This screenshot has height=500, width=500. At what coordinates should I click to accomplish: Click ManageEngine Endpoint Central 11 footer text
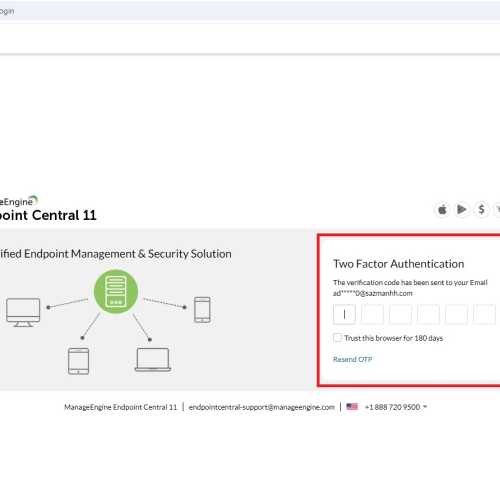coord(120,407)
